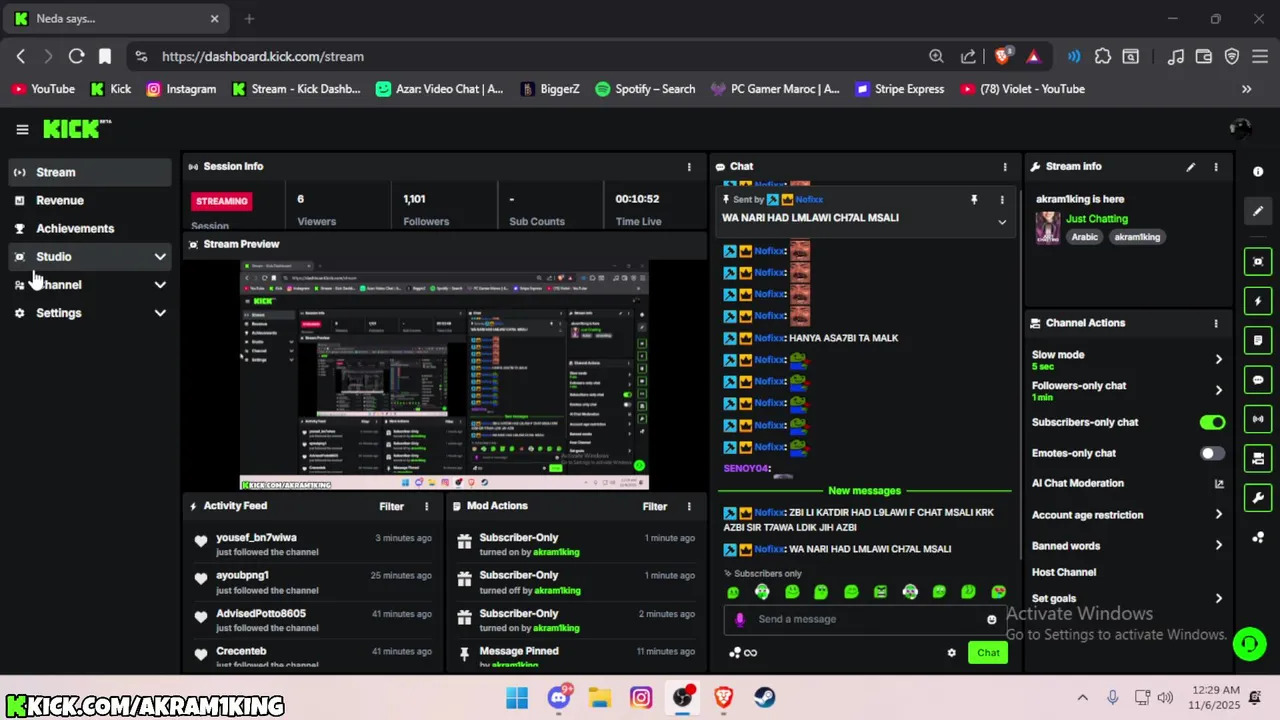Unpin the pinned chat message pin icon
The height and width of the screenshot is (720, 1280).
[974, 200]
